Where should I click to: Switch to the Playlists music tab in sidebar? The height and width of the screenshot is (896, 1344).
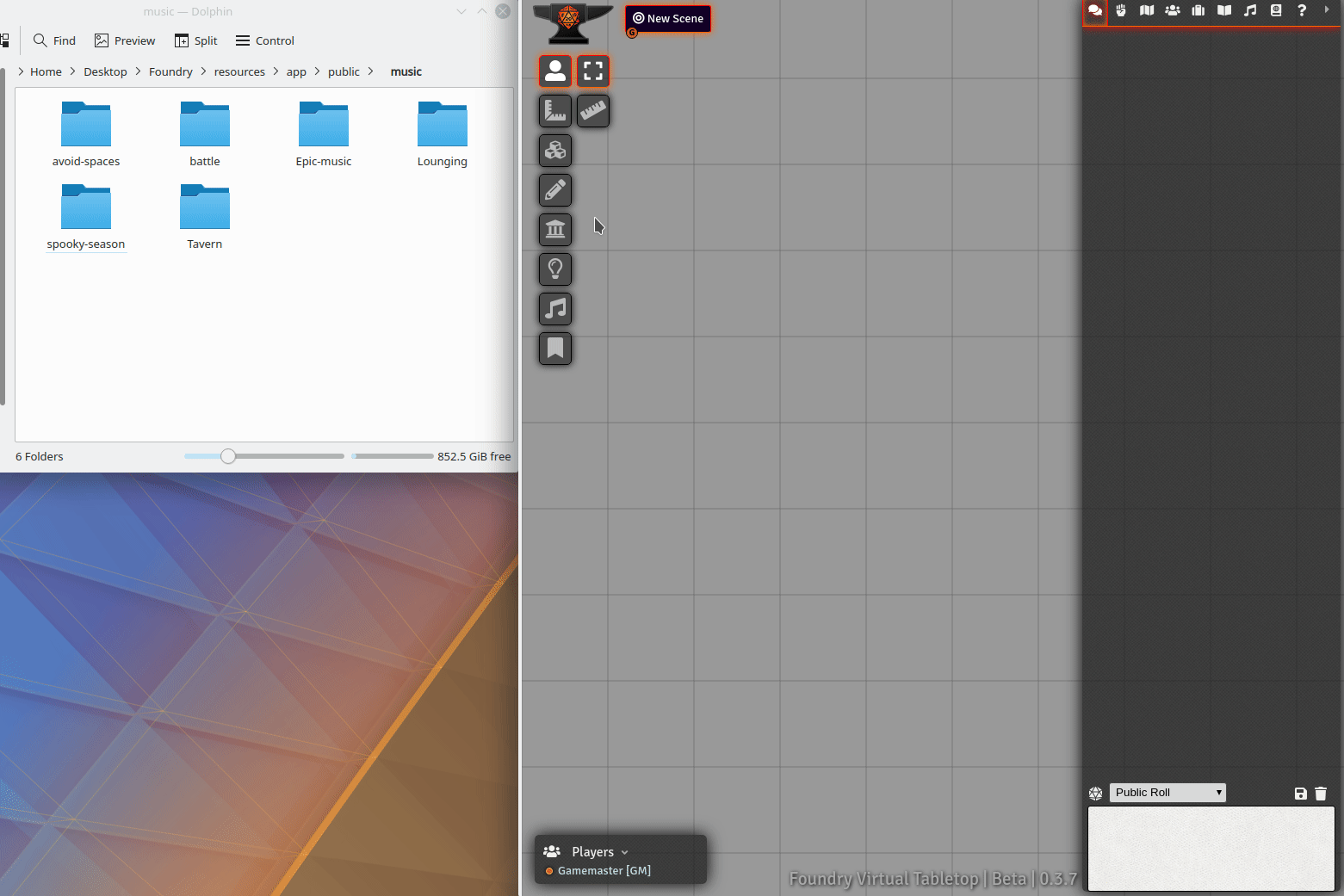pyautogui.click(x=1250, y=10)
